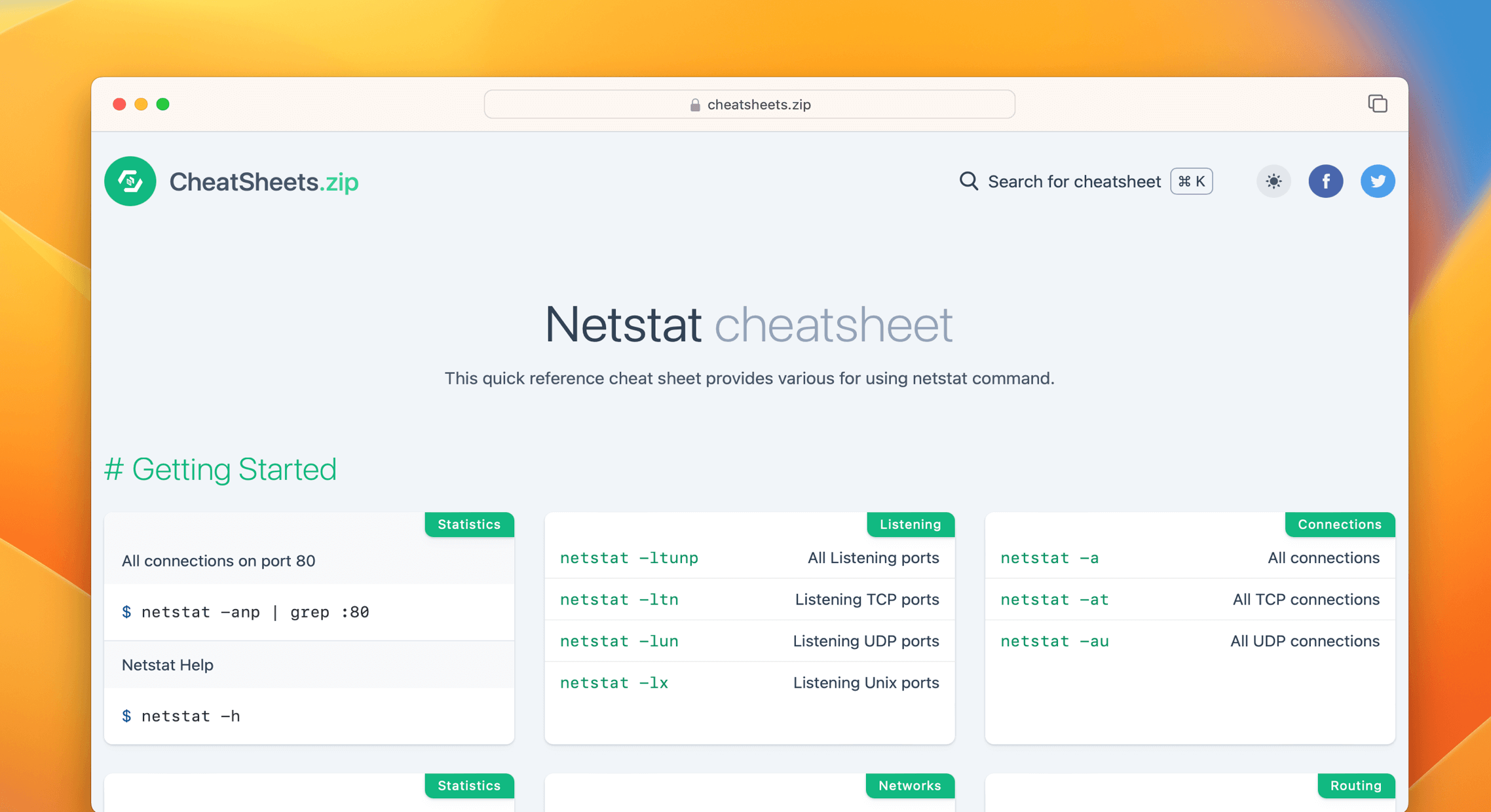Viewport: 1491px width, 812px height.
Task: Expand the Connections section
Action: pyautogui.click(x=1340, y=524)
